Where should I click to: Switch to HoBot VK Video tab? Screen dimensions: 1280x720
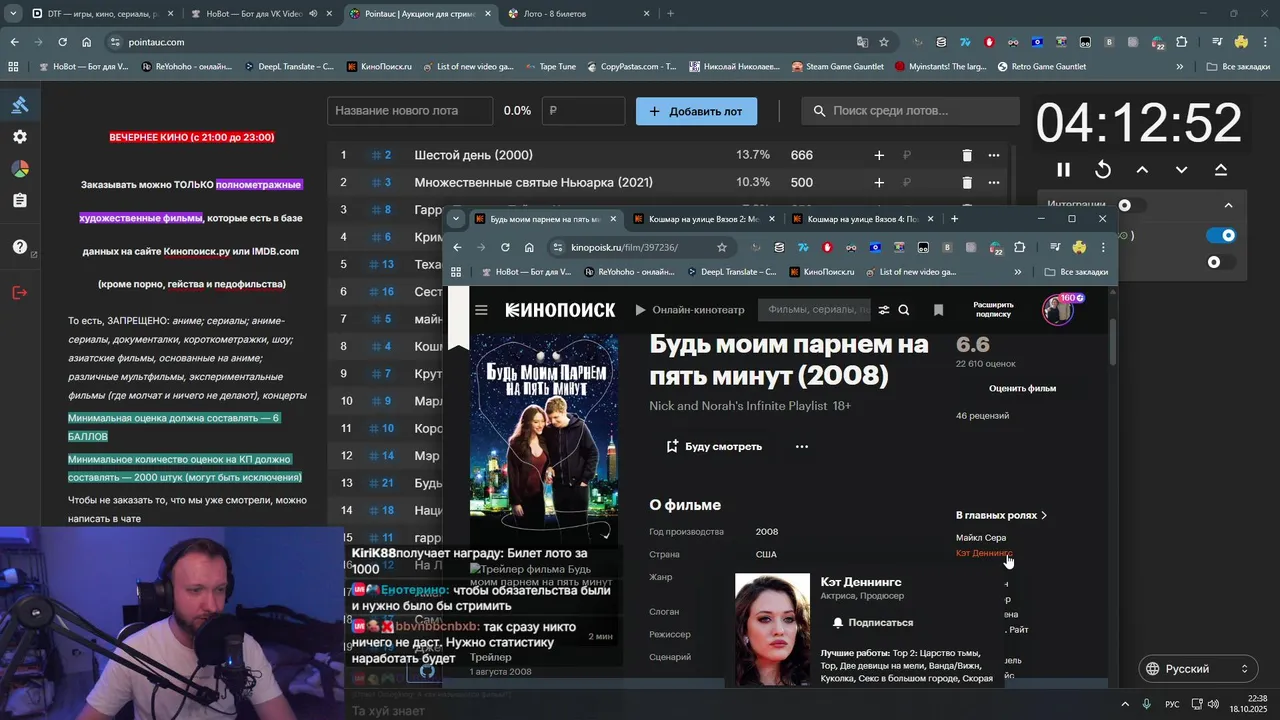[x=260, y=14]
